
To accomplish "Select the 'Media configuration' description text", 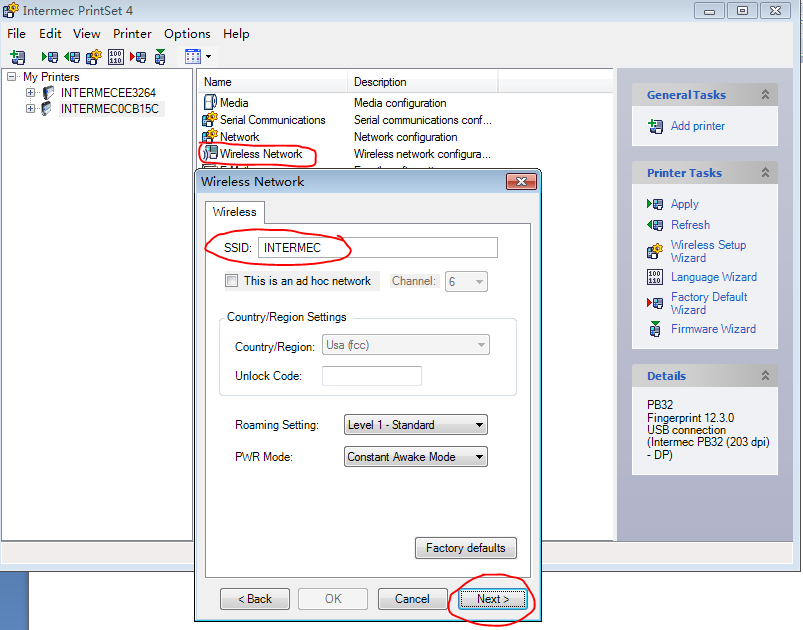I will pos(400,103).
